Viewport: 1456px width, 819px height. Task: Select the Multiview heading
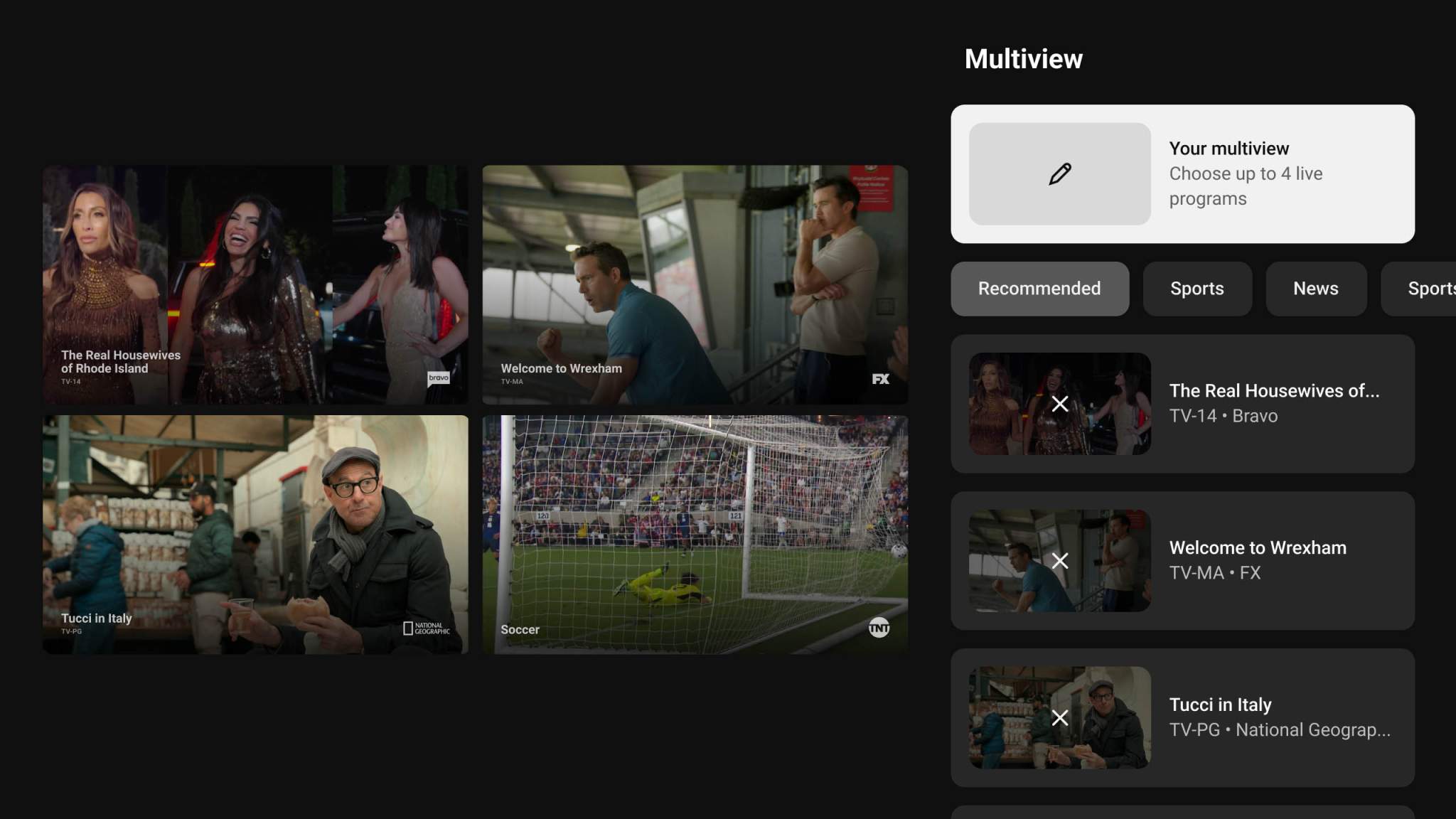tap(1024, 58)
